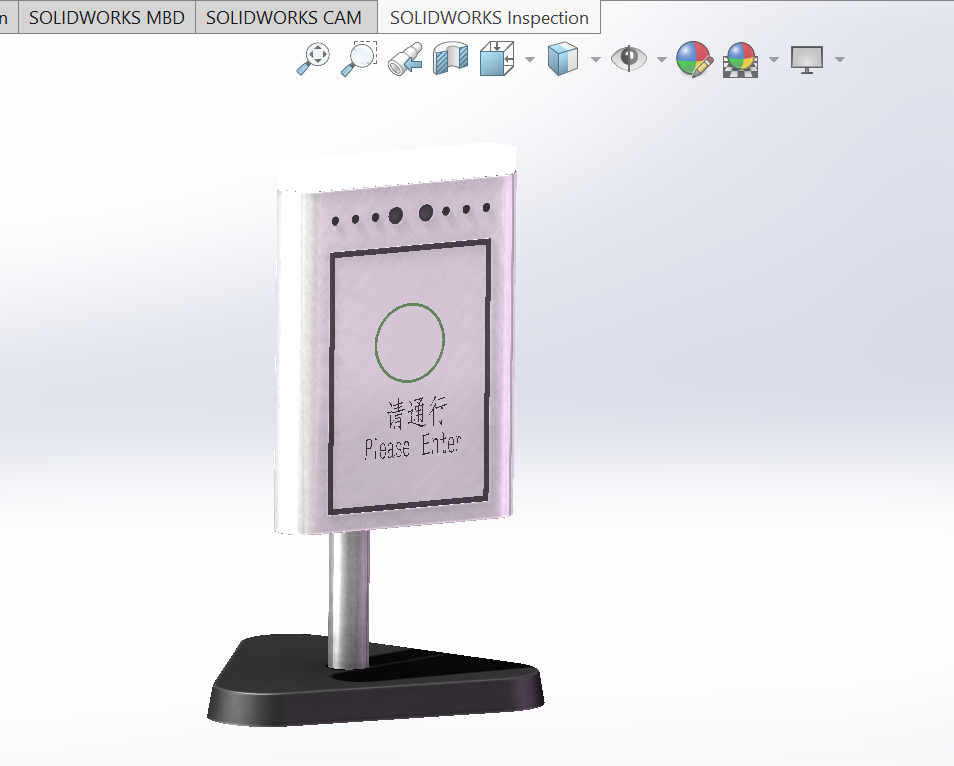954x766 pixels.
Task: Open the SOLIDWORKS CAM tab
Action: point(284,18)
